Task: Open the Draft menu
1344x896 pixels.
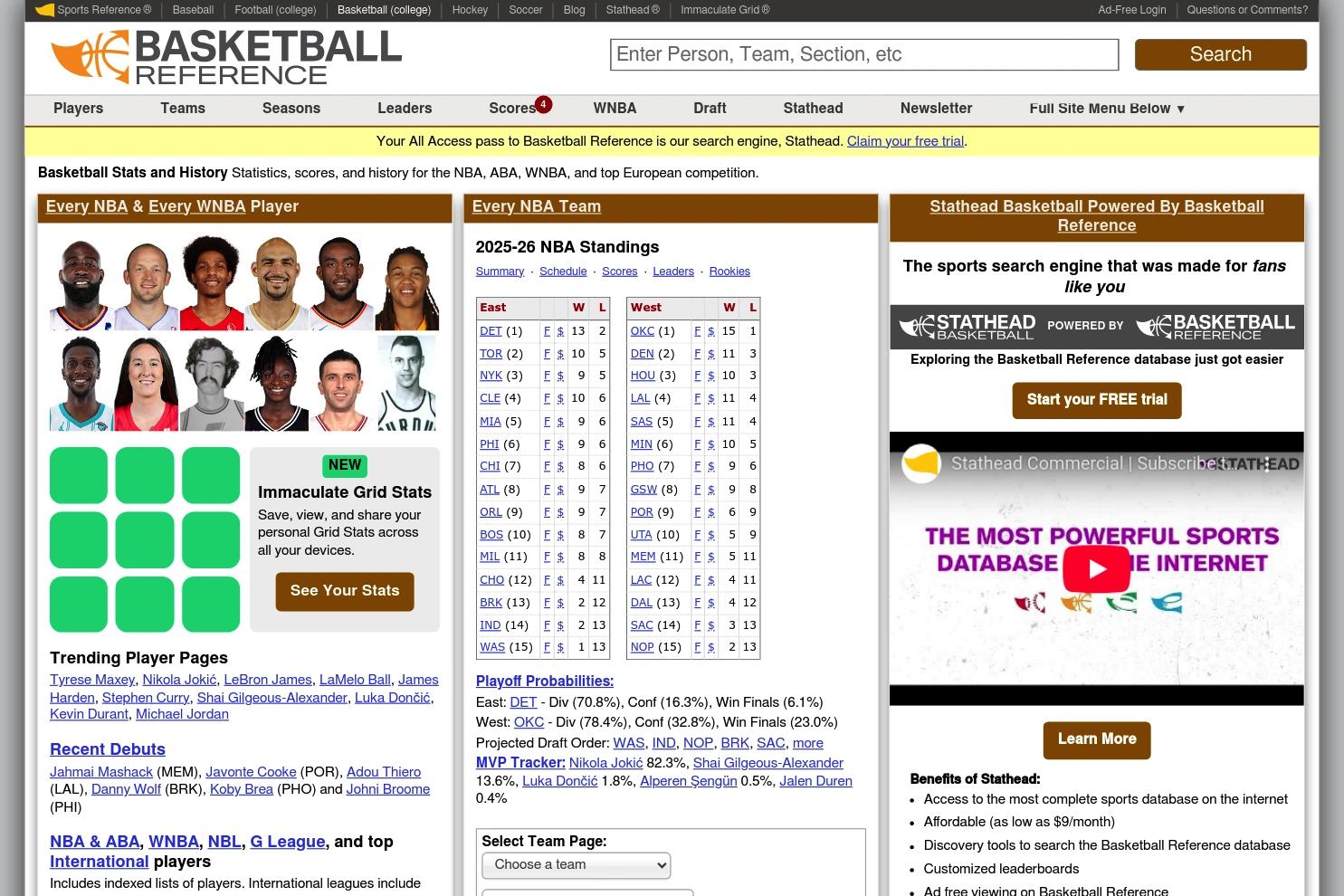Action: 710,109
